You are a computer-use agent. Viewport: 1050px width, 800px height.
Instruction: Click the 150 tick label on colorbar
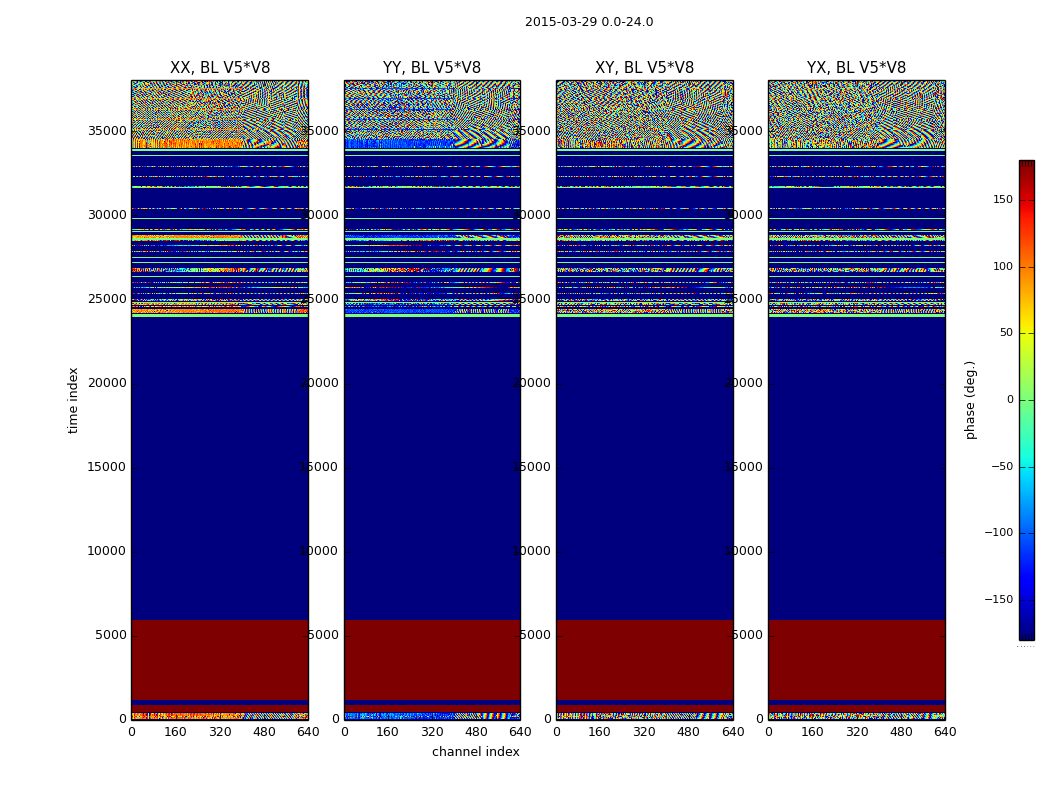coord(1000,200)
